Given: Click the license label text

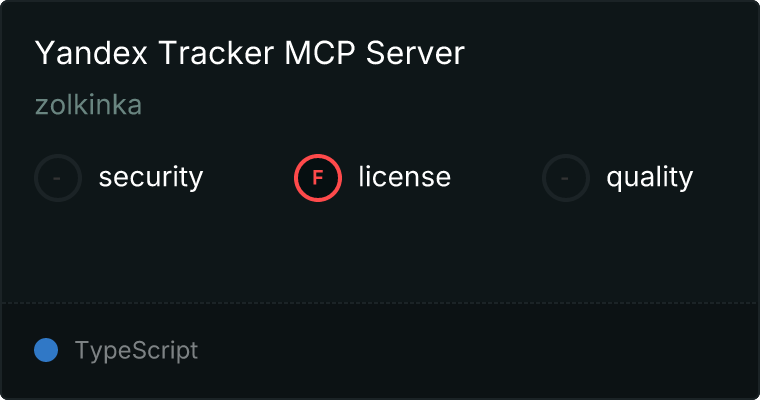Looking at the screenshot, I should [x=405, y=176].
